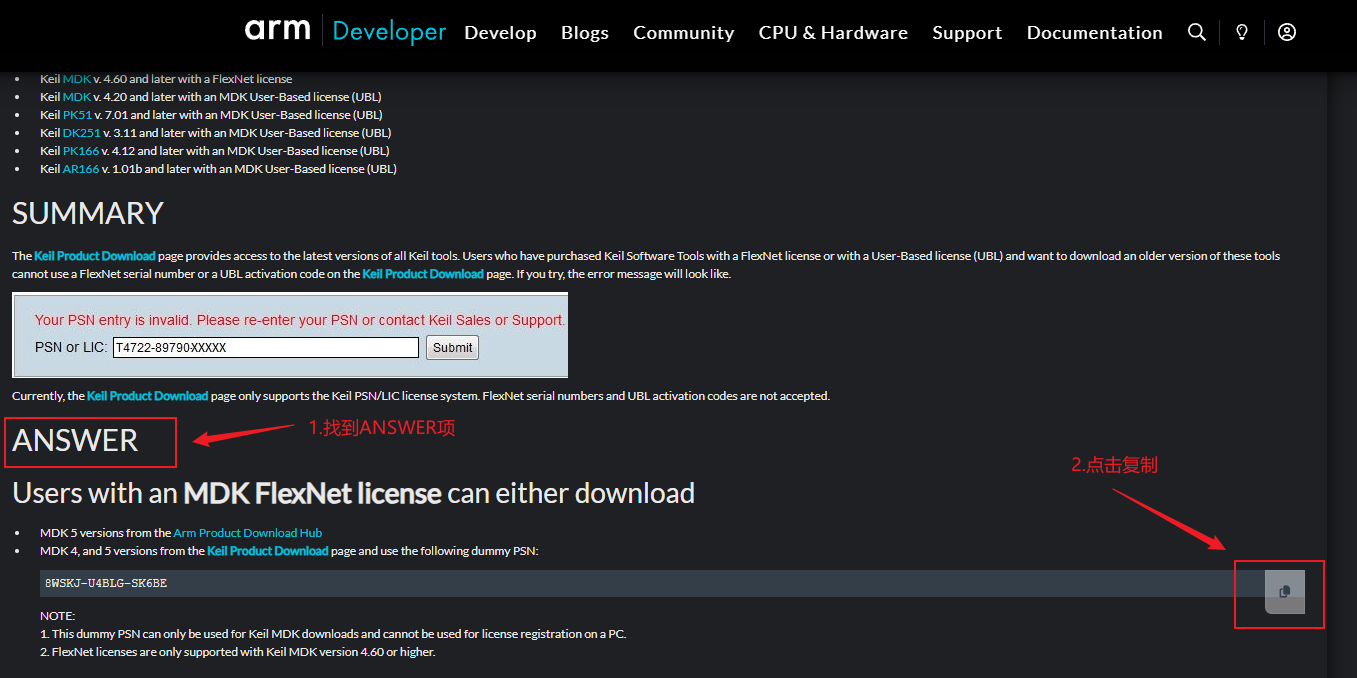The height and width of the screenshot is (678, 1357).
Task: Open Keil Product Download link starting the summary
Action: [x=95, y=256]
